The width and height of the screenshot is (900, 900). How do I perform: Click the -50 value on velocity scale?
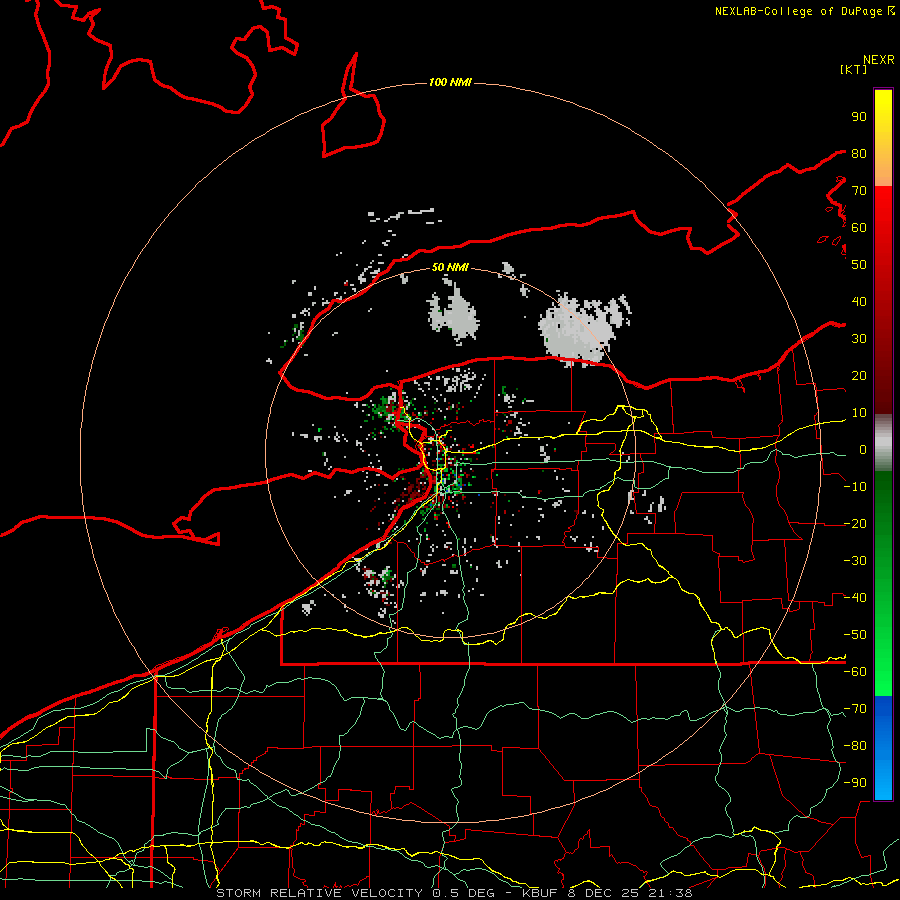click(855, 635)
